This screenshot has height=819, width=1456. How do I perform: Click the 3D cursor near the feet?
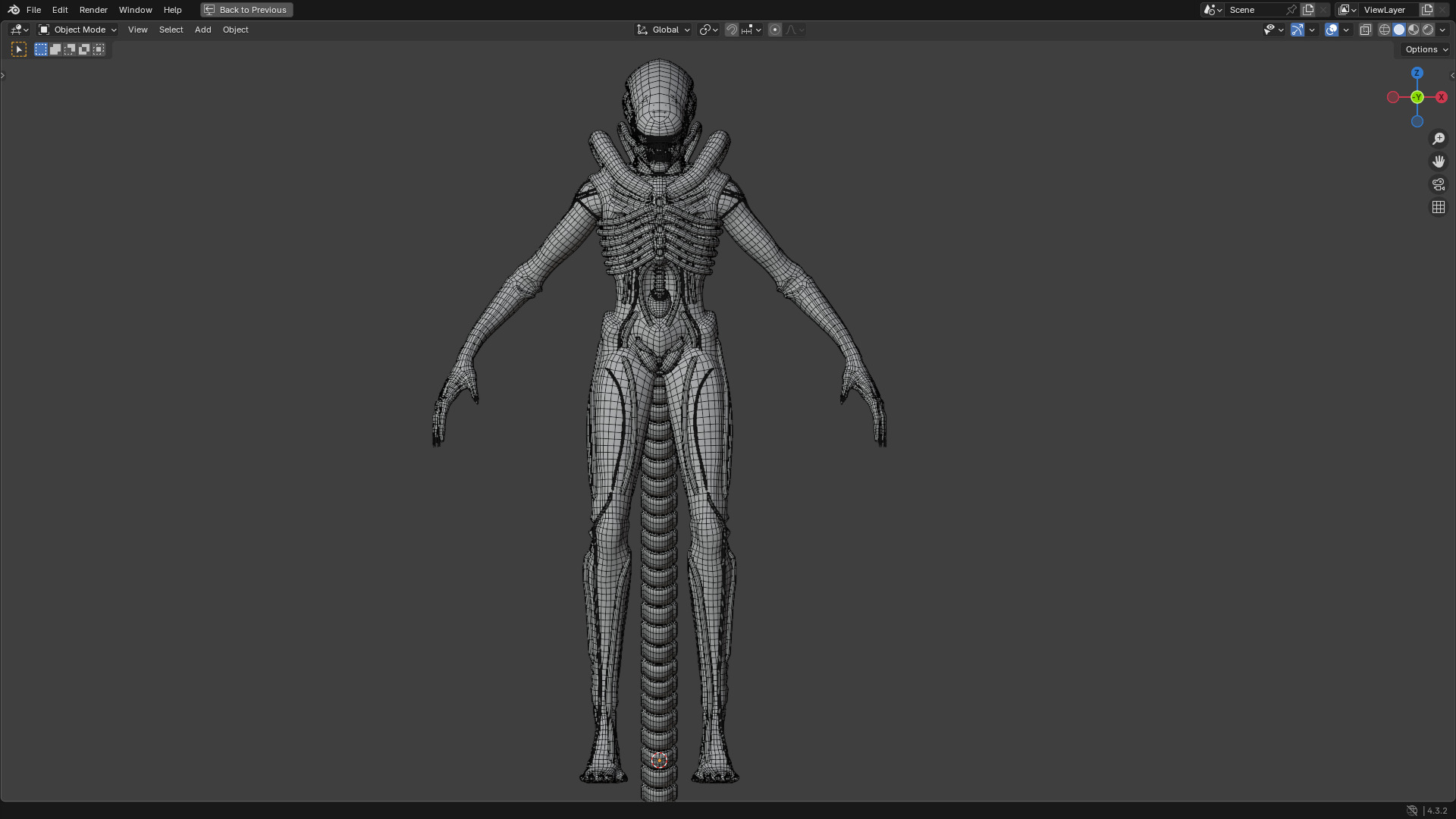click(x=659, y=760)
